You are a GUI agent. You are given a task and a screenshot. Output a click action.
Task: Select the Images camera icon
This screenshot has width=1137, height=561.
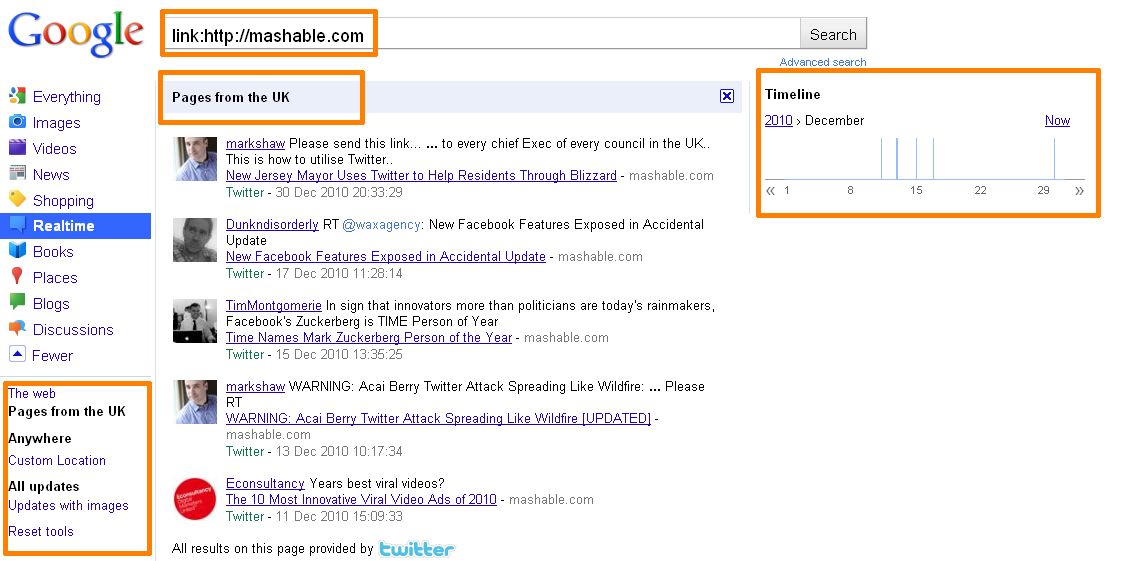click(x=17, y=122)
